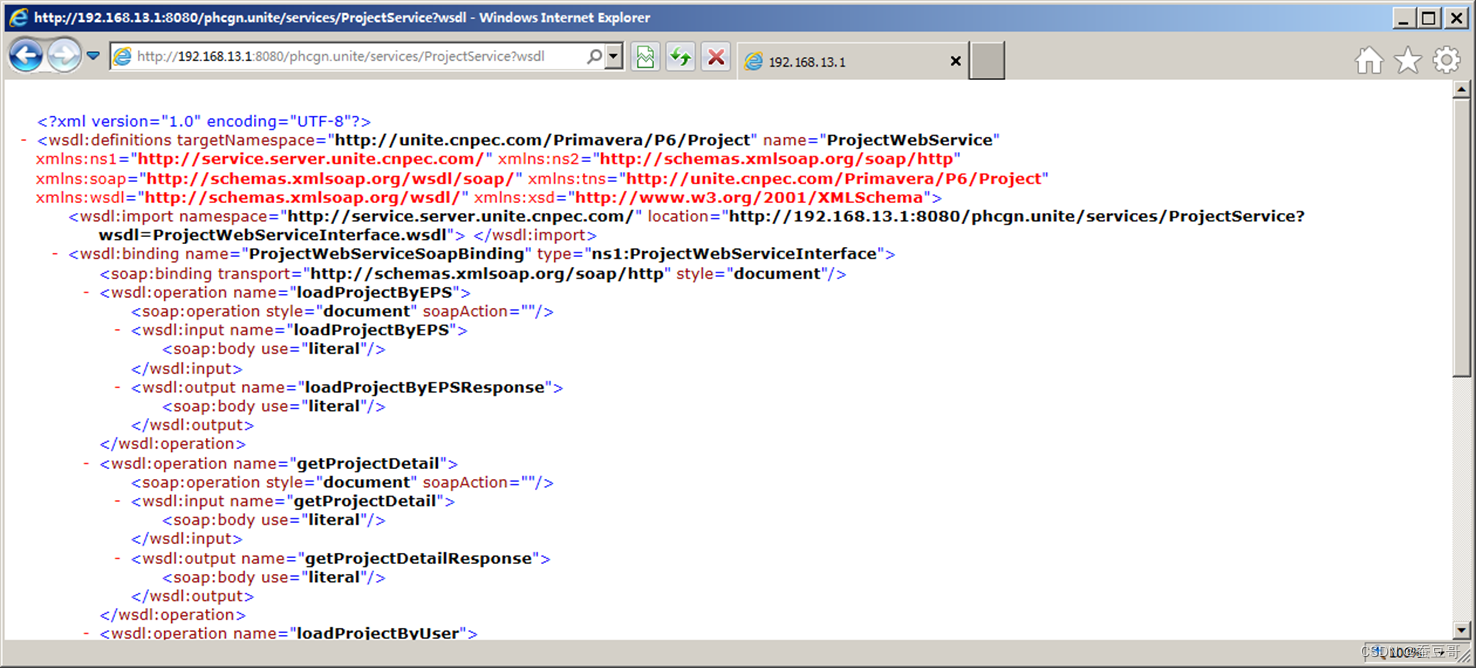Open the Tools gear icon
This screenshot has height=668, width=1476.
pos(1446,60)
